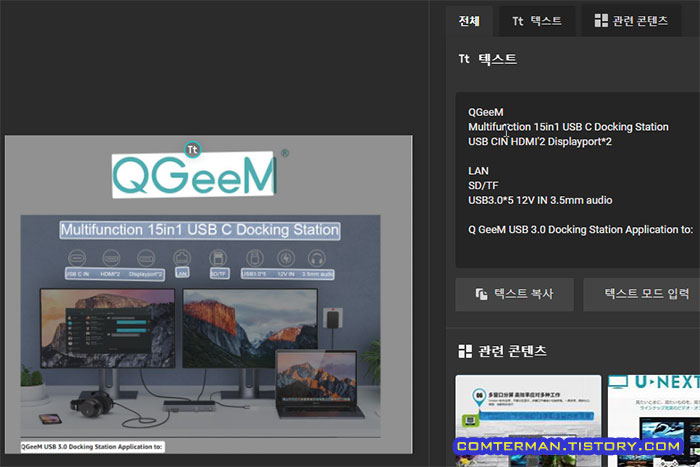Select highlighted 'USB C IN HDMI*2 Displayport*2' label box

(x=115, y=274)
